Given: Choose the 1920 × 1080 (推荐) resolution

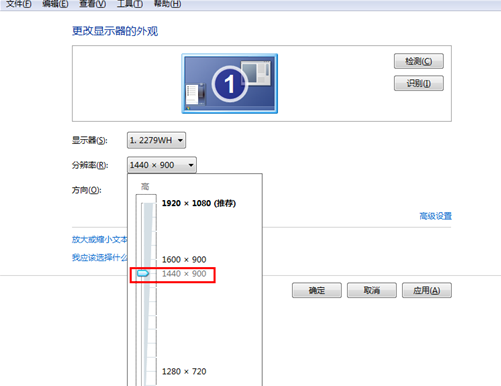Looking at the screenshot, I should tap(199, 203).
